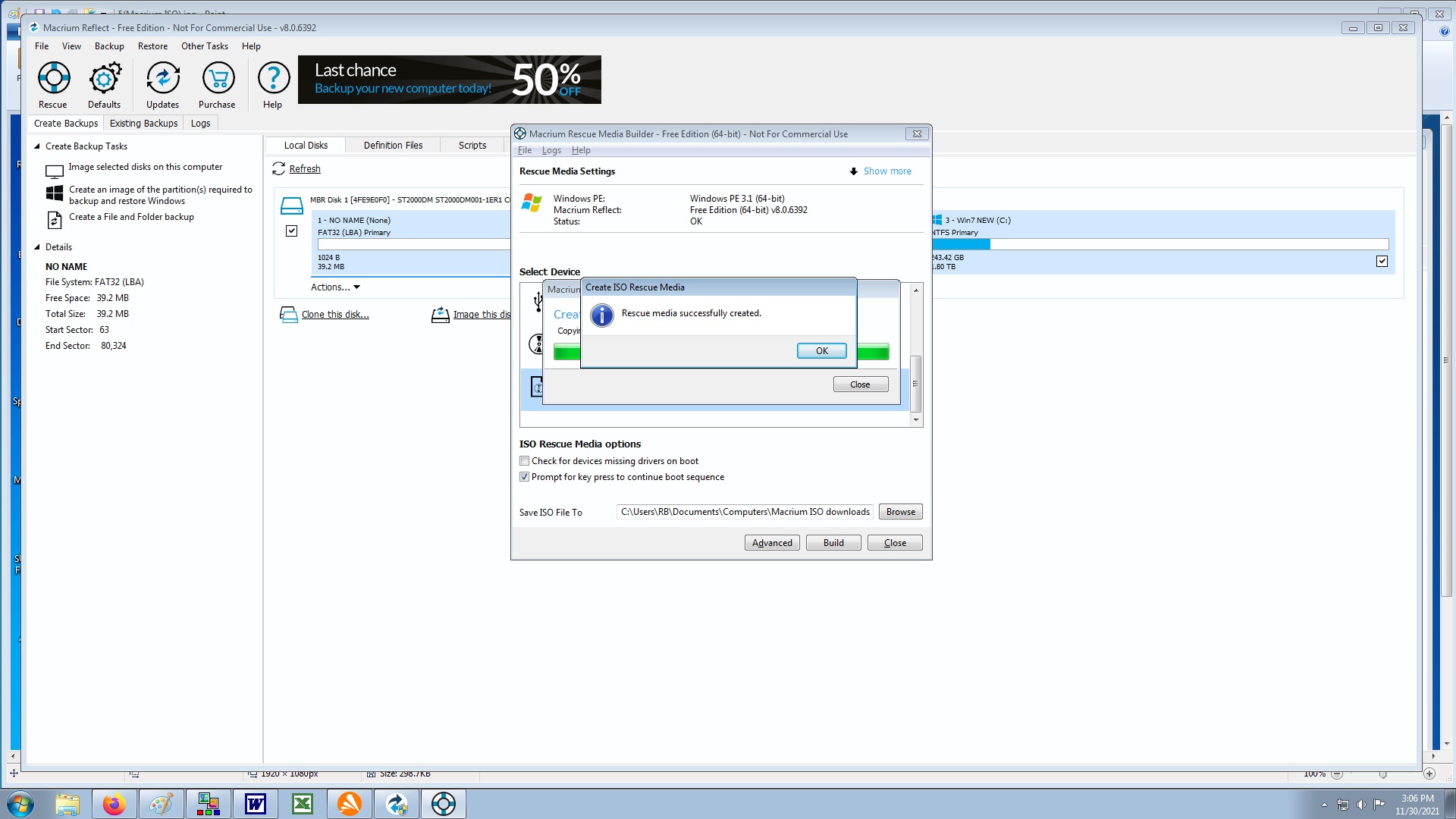Click OK in Create ISO Rescue Media dialog
Screen dimensions: 1456x819
821,351
